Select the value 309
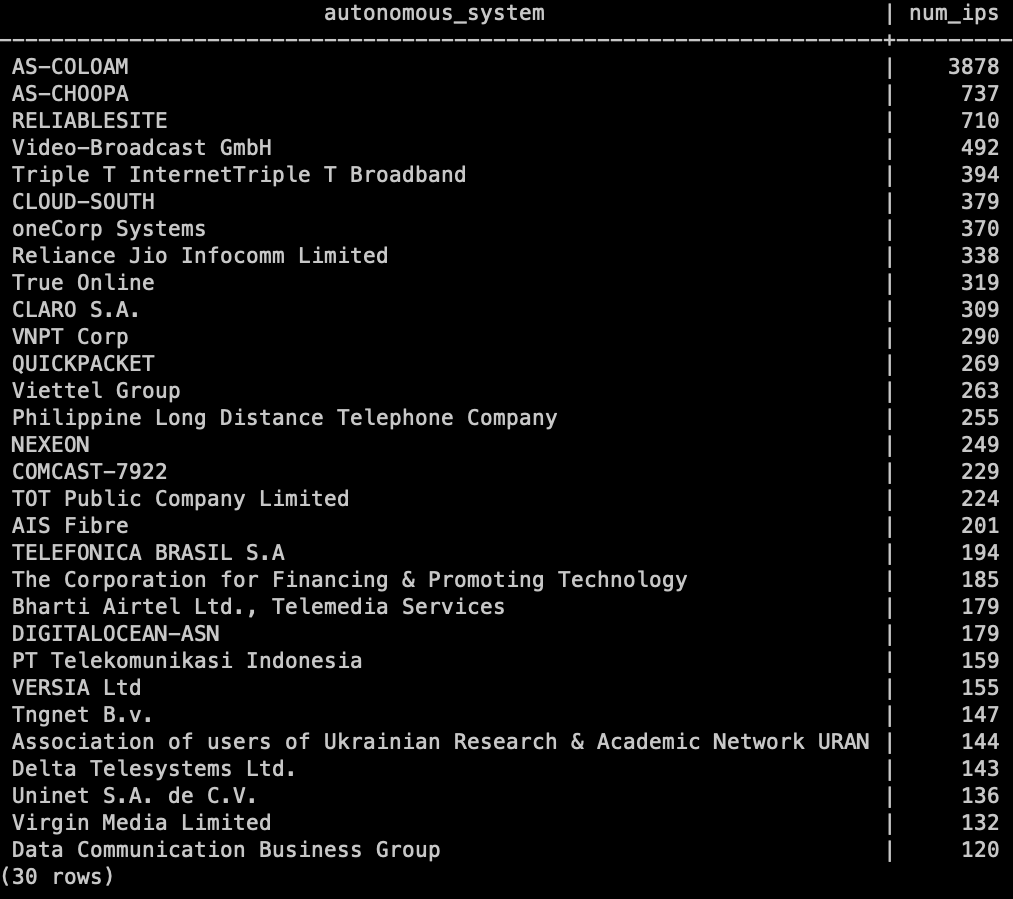The height and width of the screenshot is (899, 1013). point(979,310)
